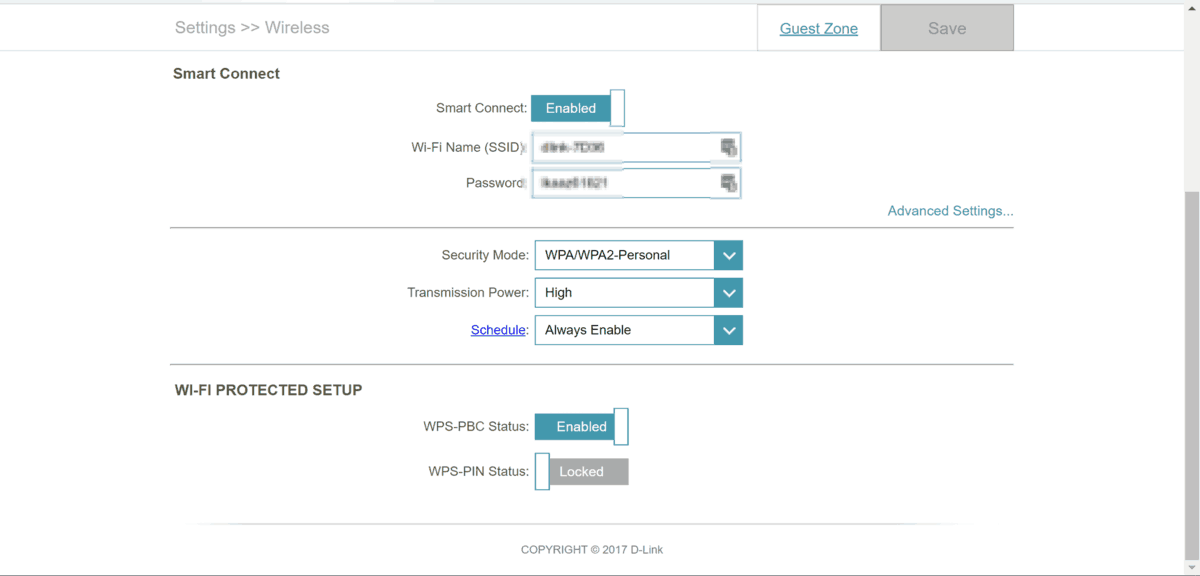Screen dimensions: 1200x576
Task: Click the D-Link copyright footer text
Action: [592, 550]
